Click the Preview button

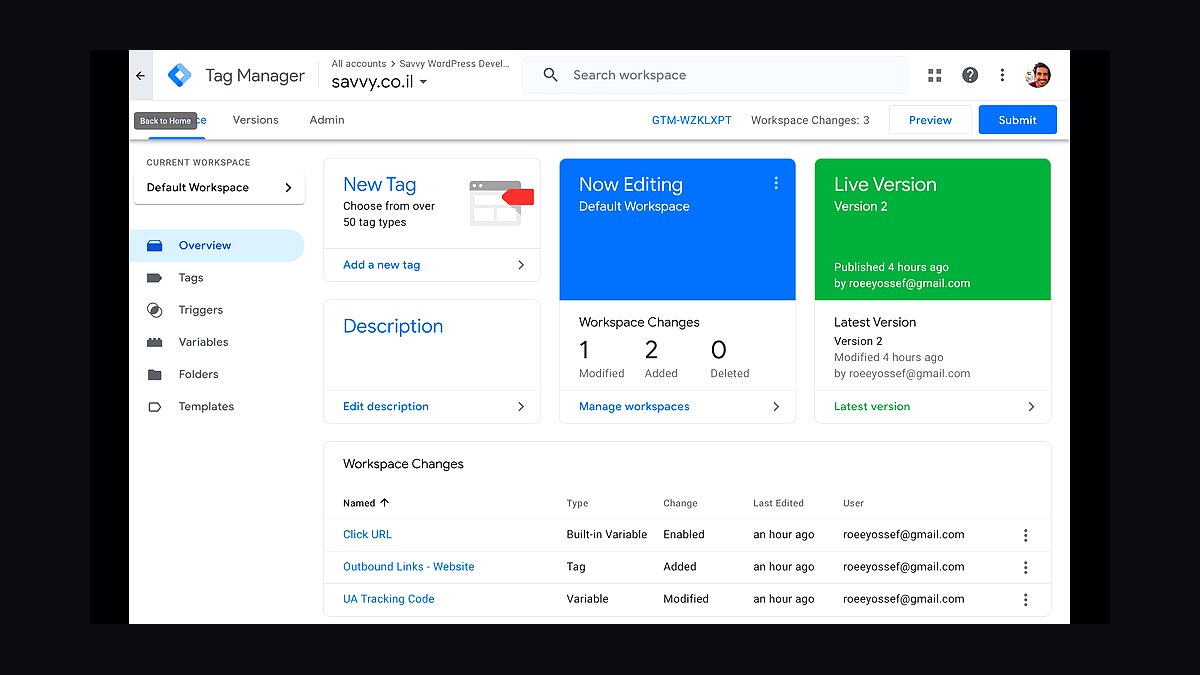point(930,120)
